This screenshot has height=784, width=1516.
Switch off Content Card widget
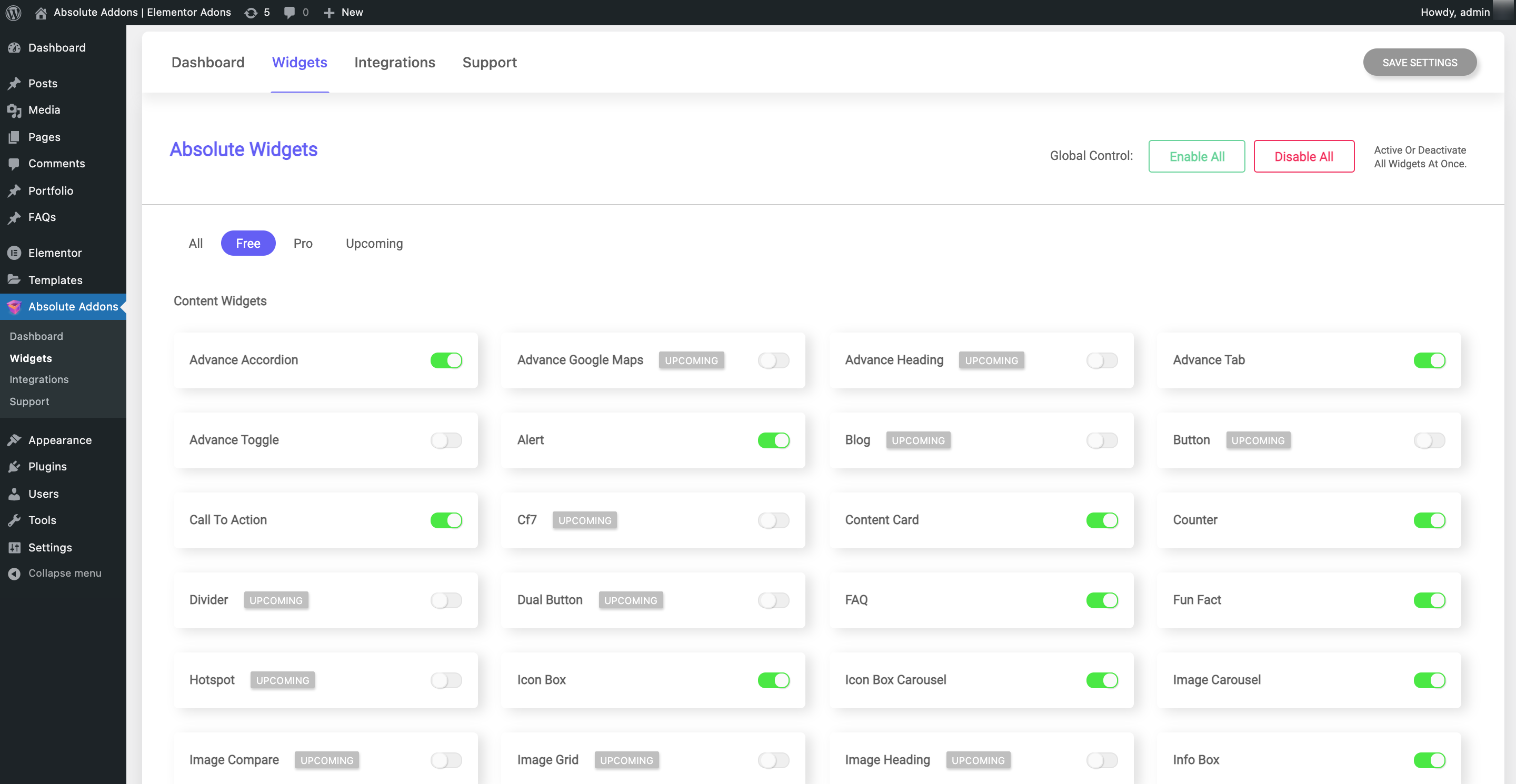[x=1102, y=520]
